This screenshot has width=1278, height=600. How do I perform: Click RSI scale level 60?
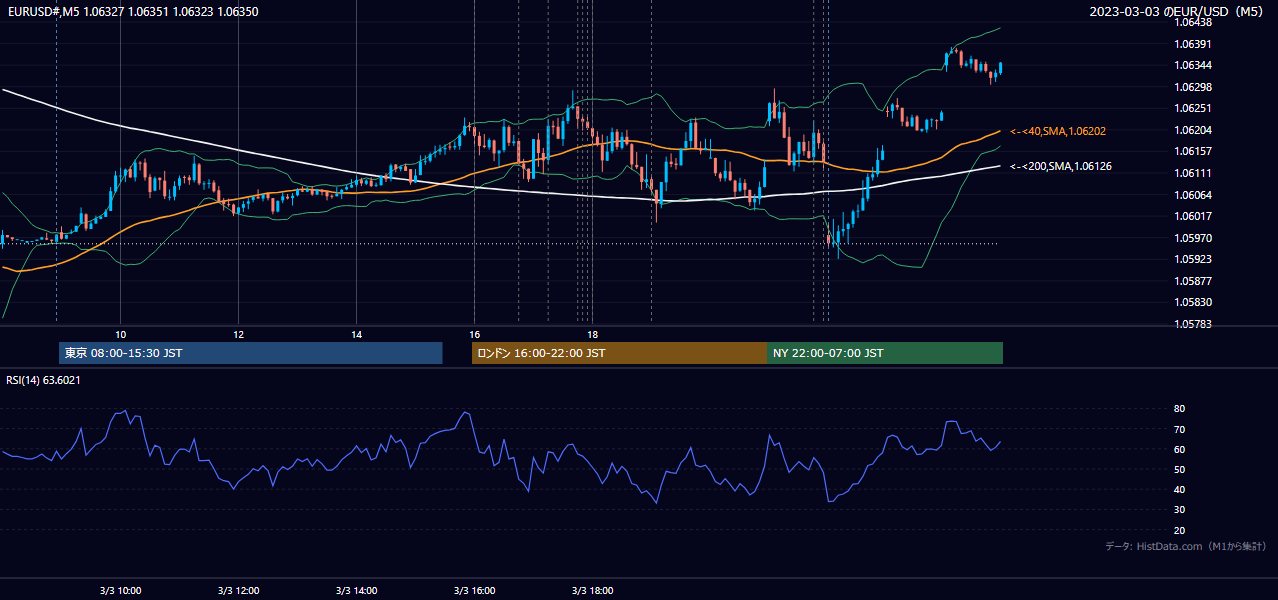[1179, 449]
